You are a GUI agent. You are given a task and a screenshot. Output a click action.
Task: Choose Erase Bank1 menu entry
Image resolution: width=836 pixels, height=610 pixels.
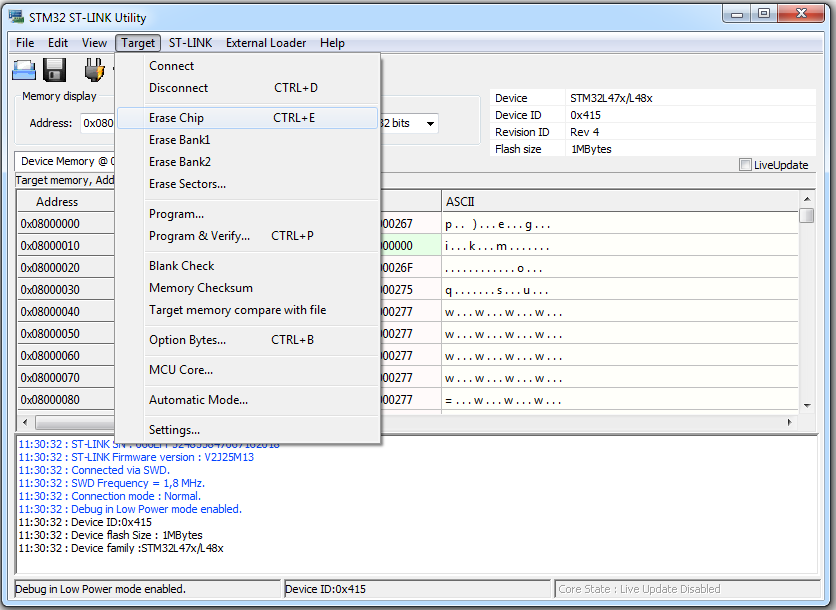[x=247, y=140]
